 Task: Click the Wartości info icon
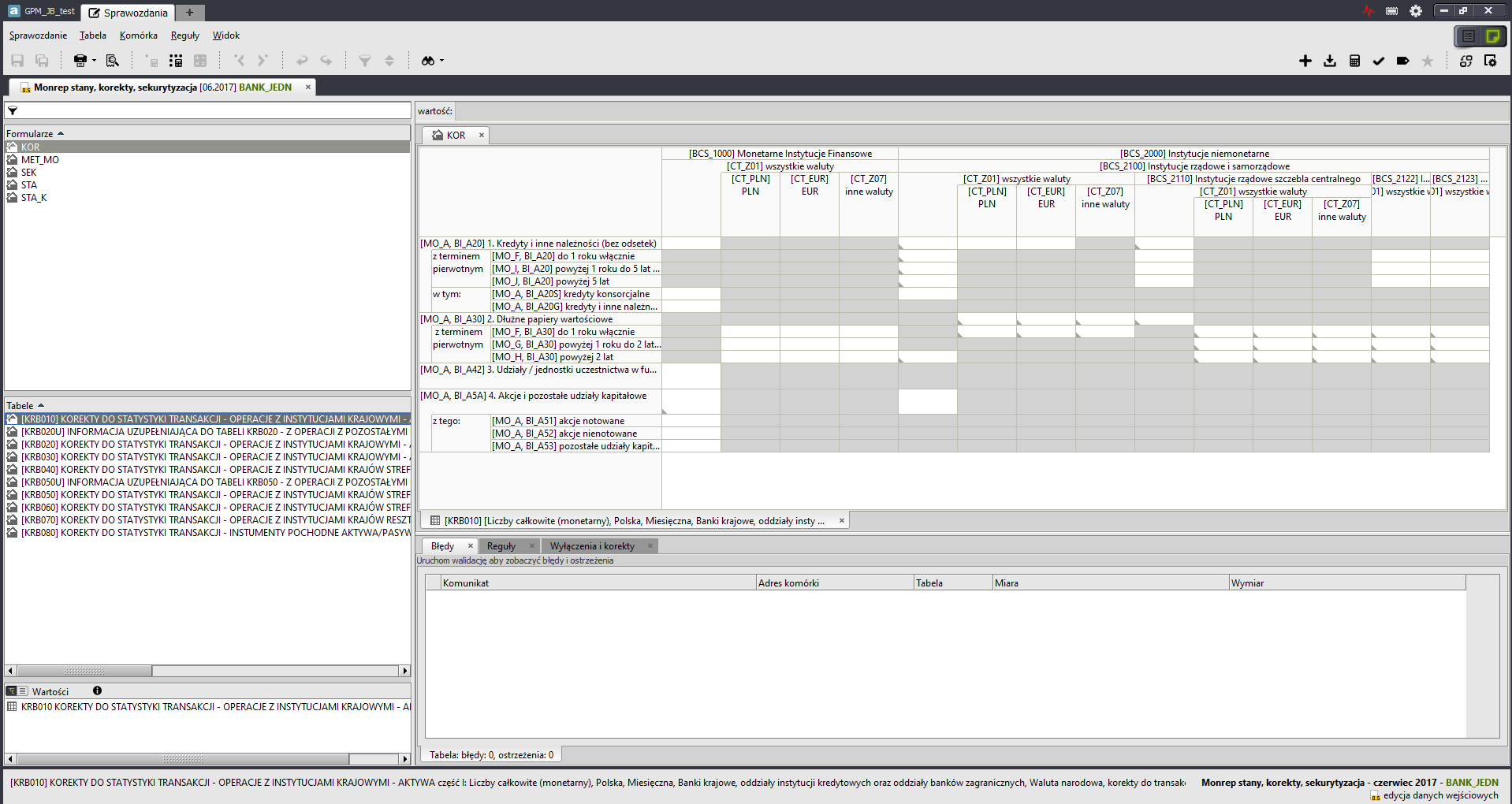pos(98,690)
